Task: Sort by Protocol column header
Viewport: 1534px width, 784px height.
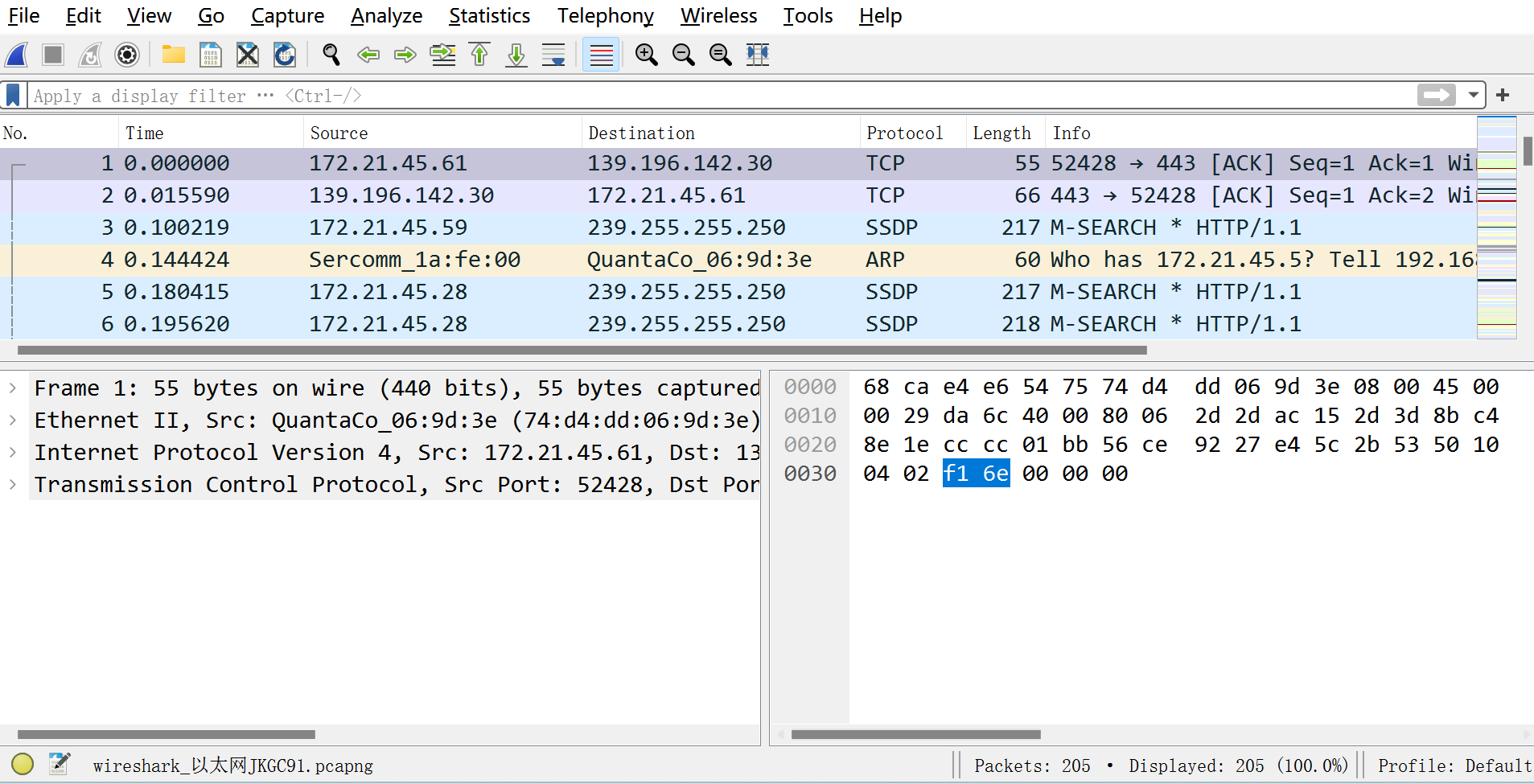Action: point(913,133)
